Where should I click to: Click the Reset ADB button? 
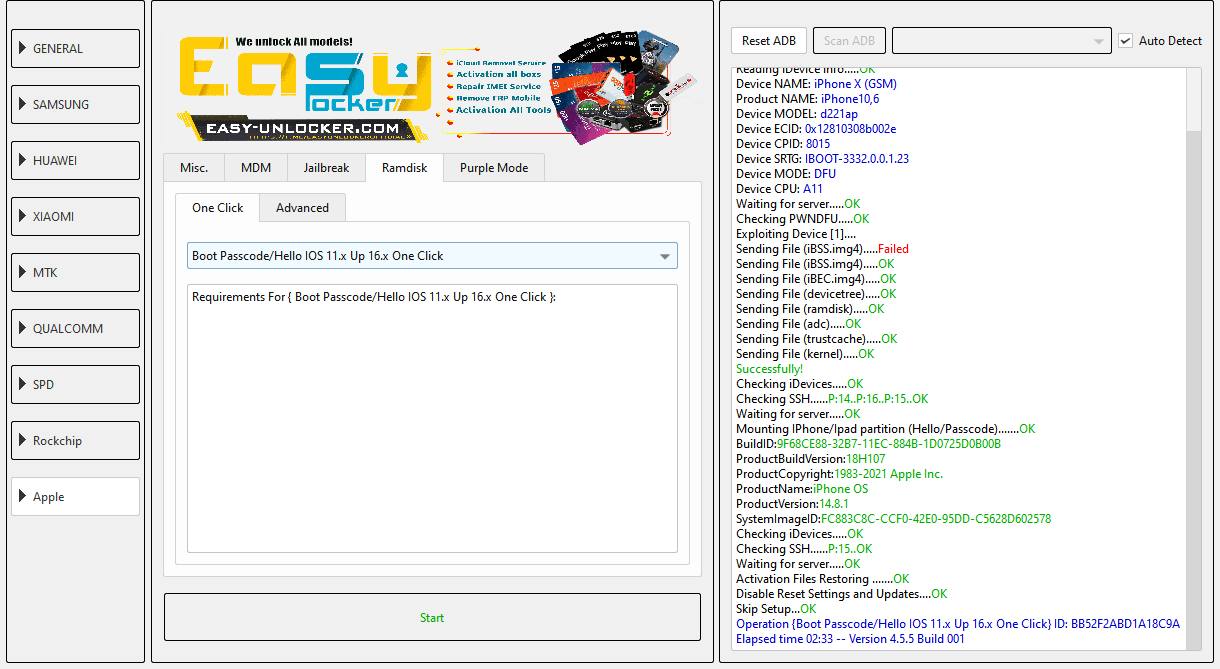coord(769,40)
